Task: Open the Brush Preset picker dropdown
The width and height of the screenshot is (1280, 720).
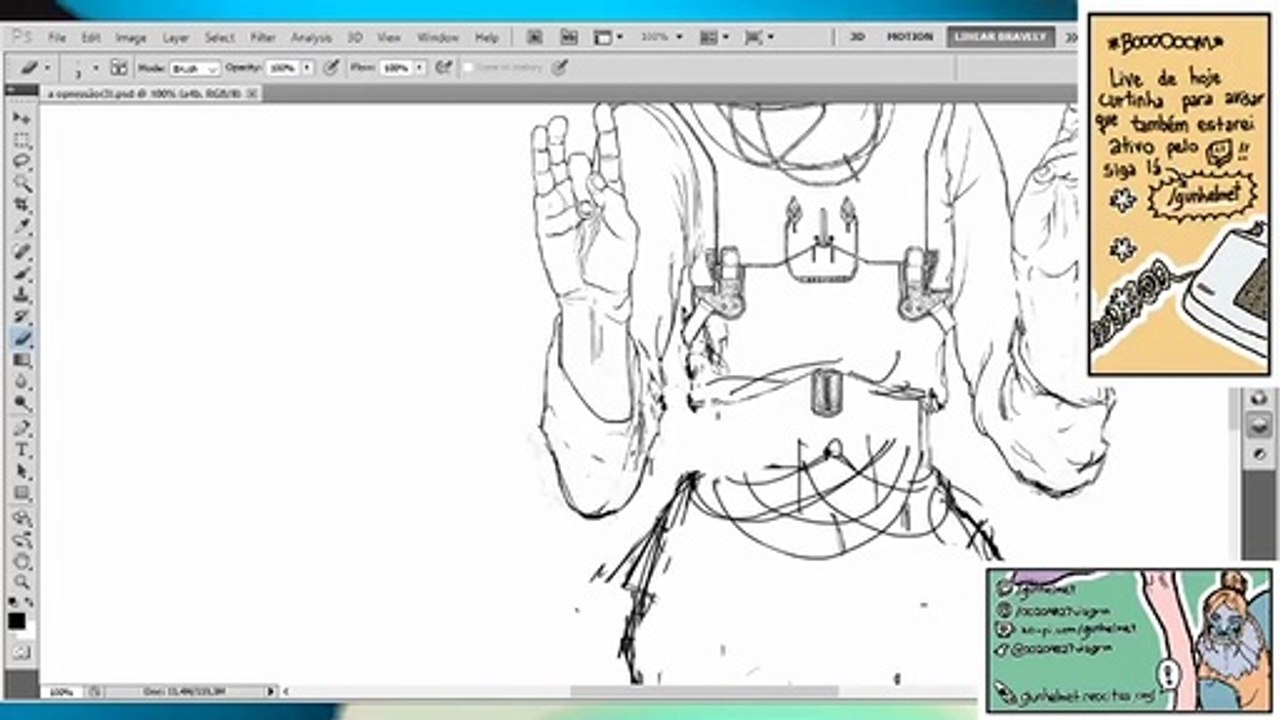Action: (96, 68)
